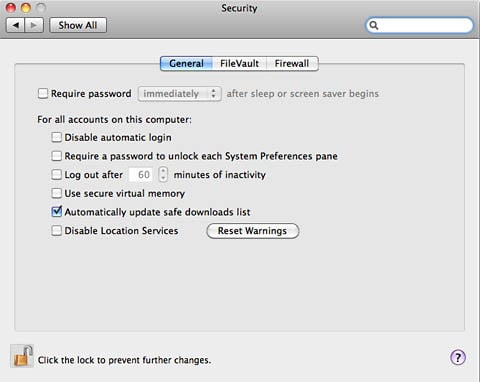Check Disable automatic login

[57, 137]
